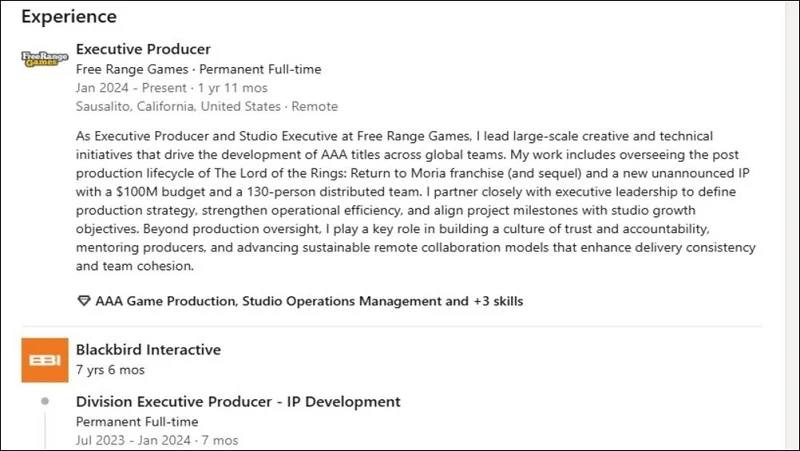
Task: Click the orange Blackbird Interactive logo
Action: click(x=44, y=360)
